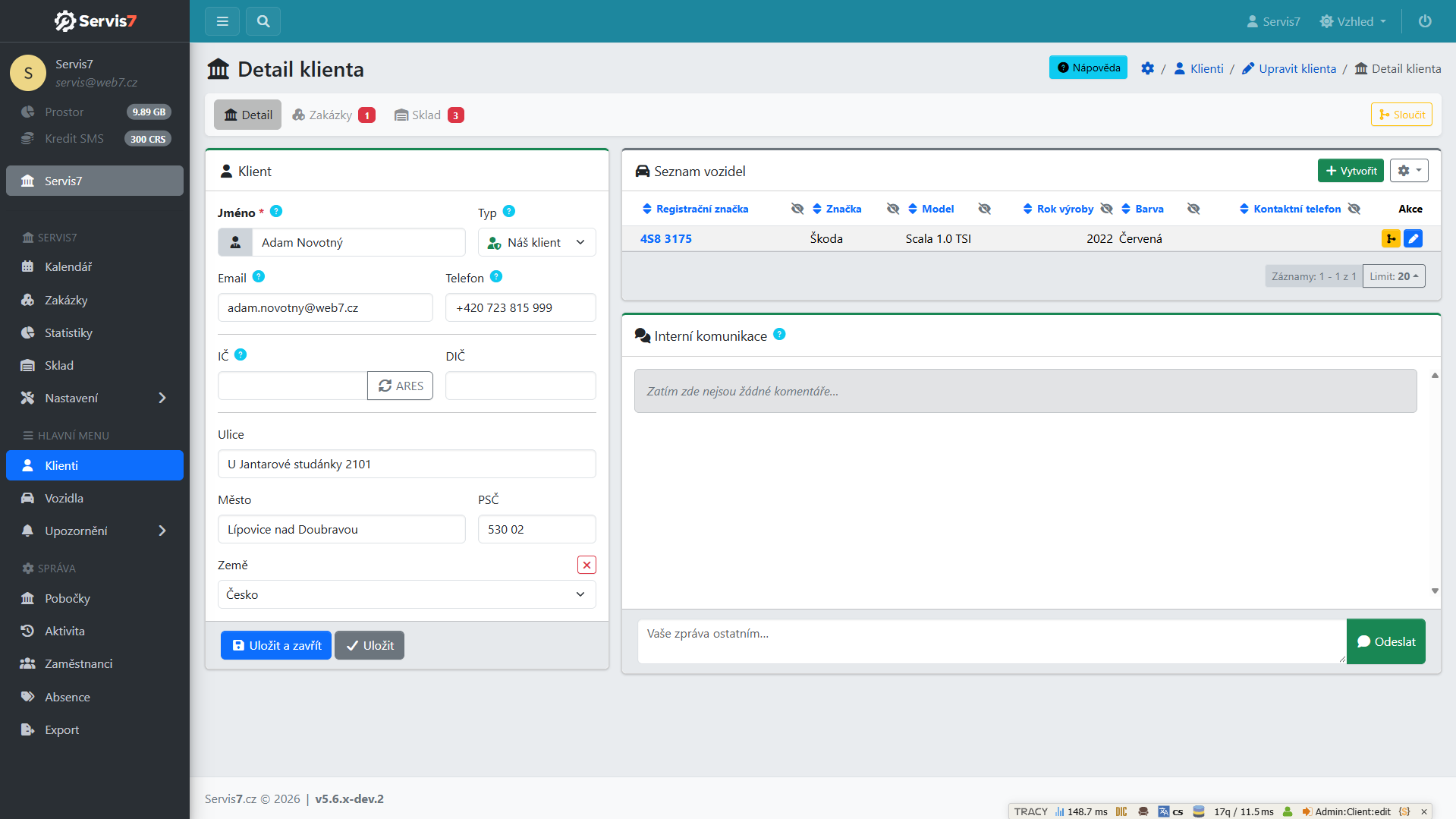Viewport: 1456px width, 819px height.
Task: Edit vehicle 4S8 3175 with pencil icon
Action: [x=1413, y=238]
